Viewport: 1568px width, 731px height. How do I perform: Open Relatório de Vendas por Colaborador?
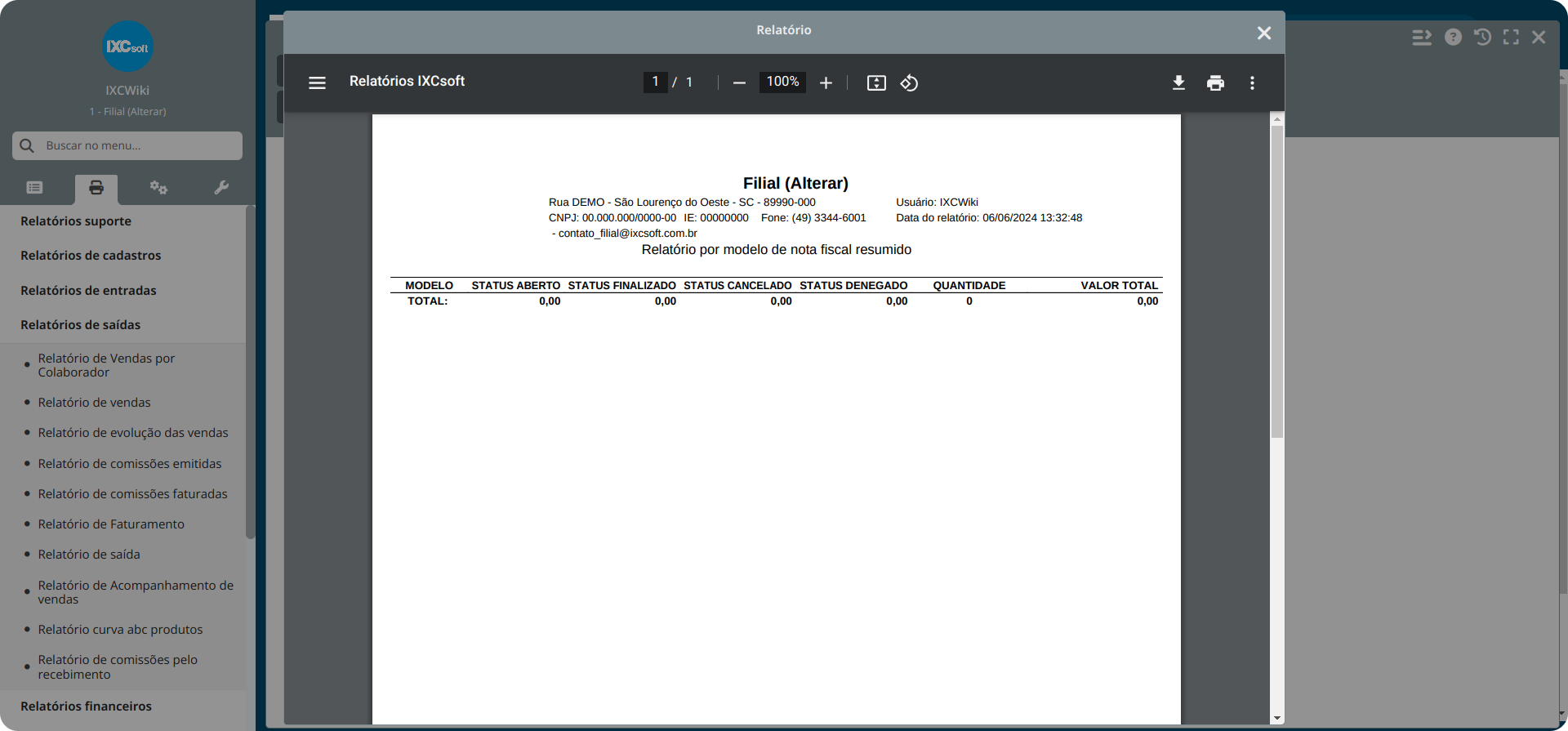click(106, 365)
